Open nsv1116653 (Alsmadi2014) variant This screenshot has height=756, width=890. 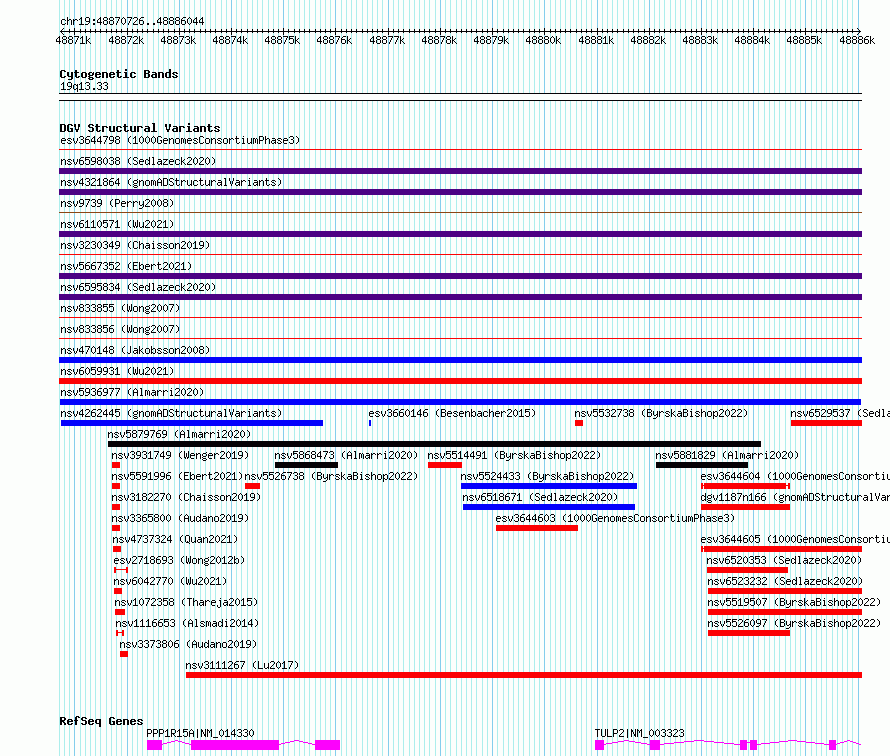tap(187, 623)
